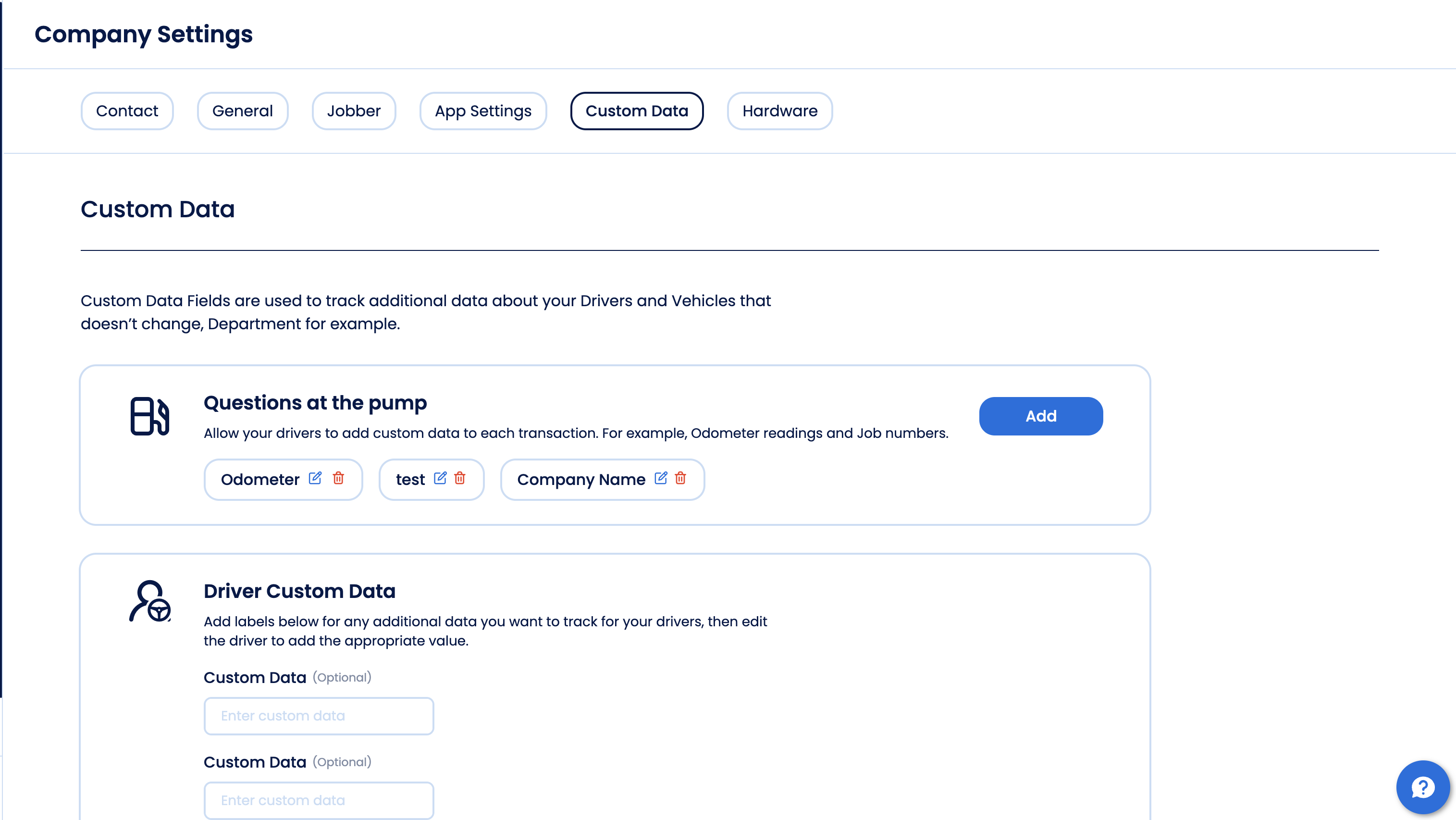This screenshot has height=820, width=1456.
Task: Delete the test question
Action: pyautogui.click(x=460, y=478)
